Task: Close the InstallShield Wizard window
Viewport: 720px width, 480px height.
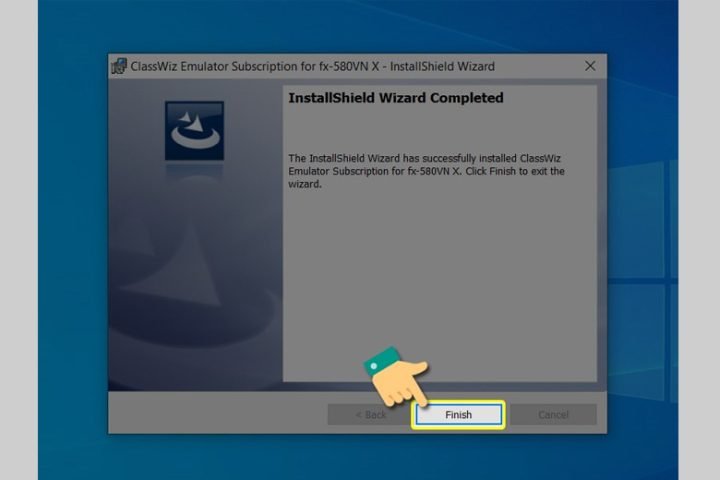Action: pyautogui.click(x=590, y=66)
